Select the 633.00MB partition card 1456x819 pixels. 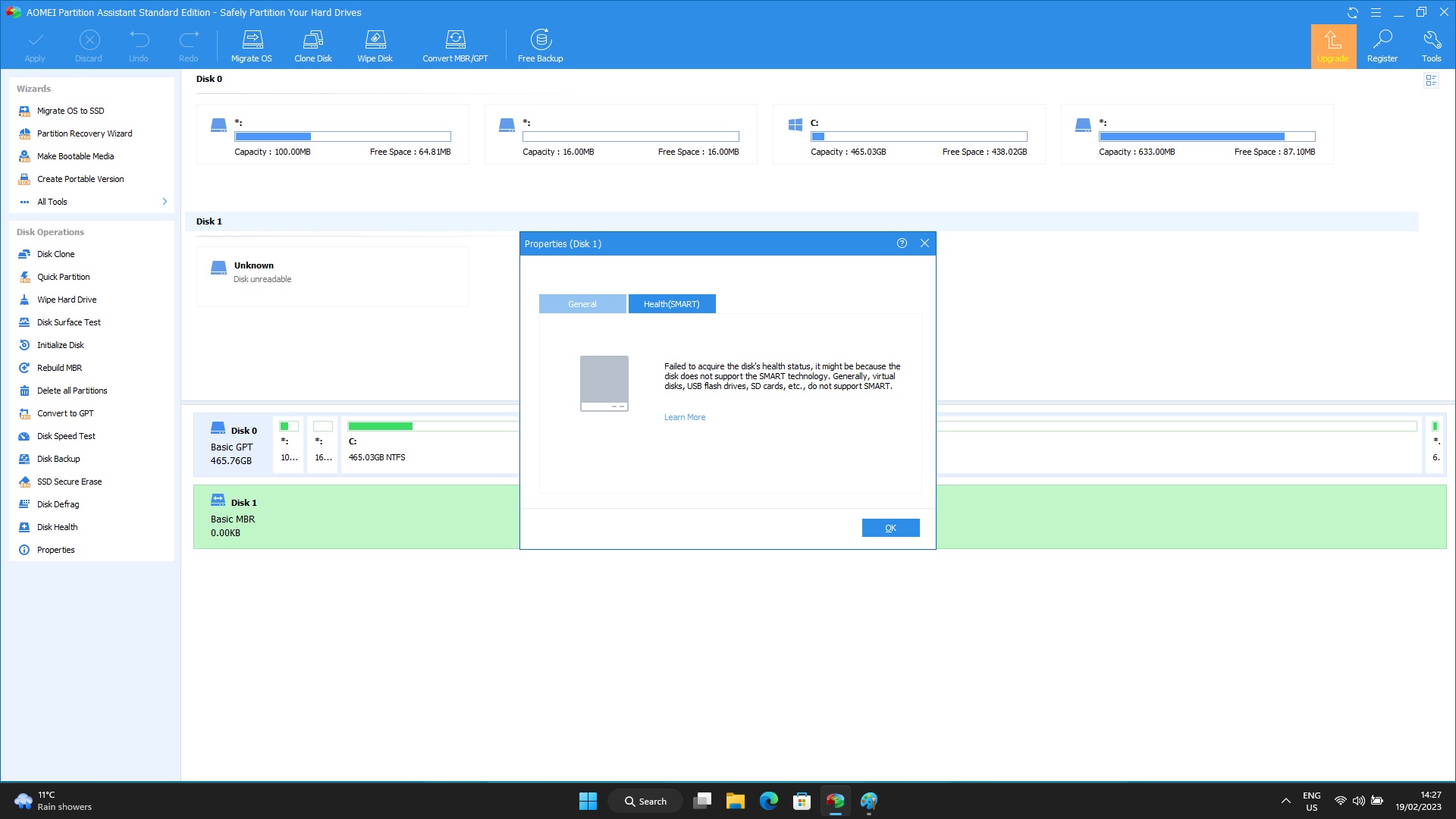[1197, 134]
